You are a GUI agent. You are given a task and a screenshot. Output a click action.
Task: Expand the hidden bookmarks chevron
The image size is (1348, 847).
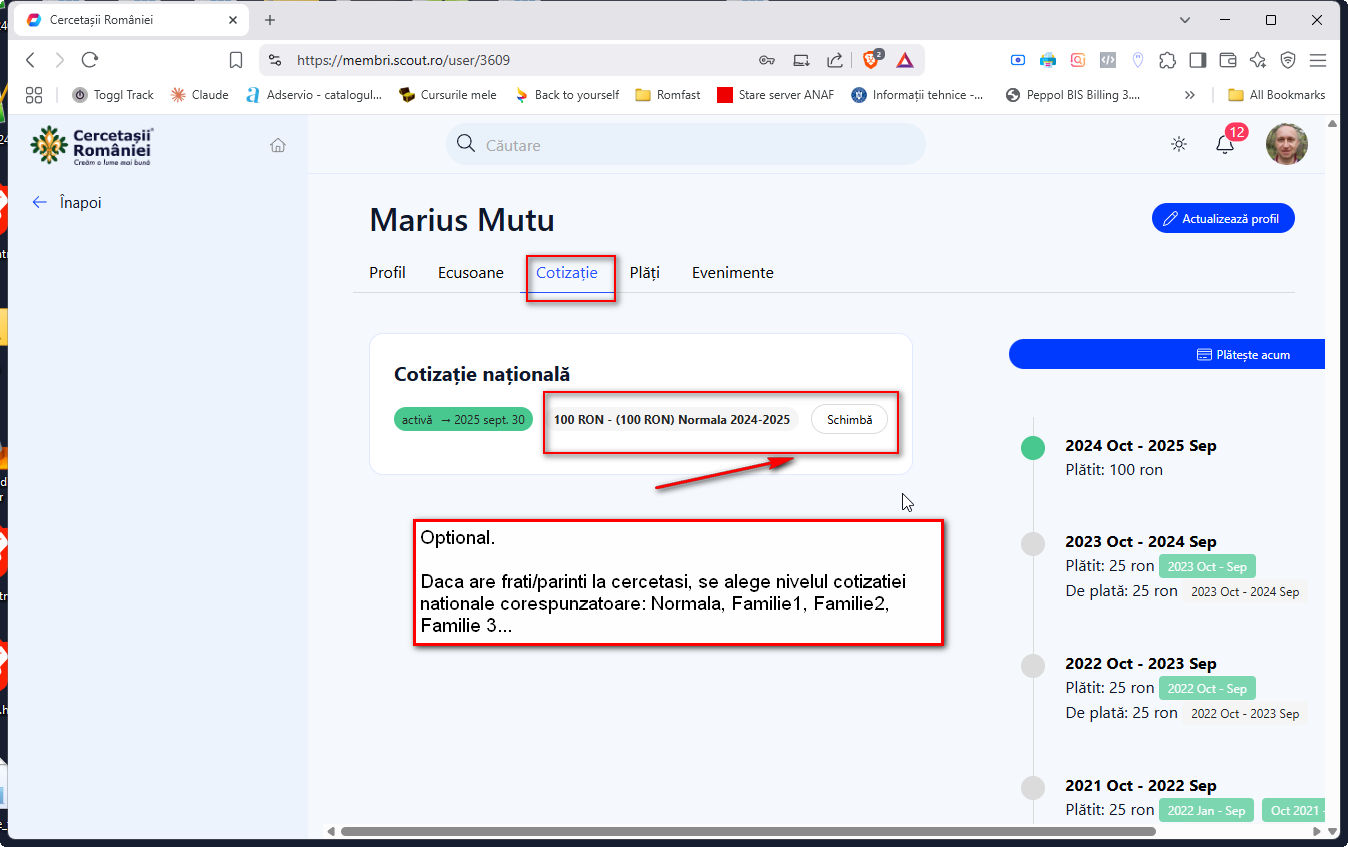tap(1189, 95)
